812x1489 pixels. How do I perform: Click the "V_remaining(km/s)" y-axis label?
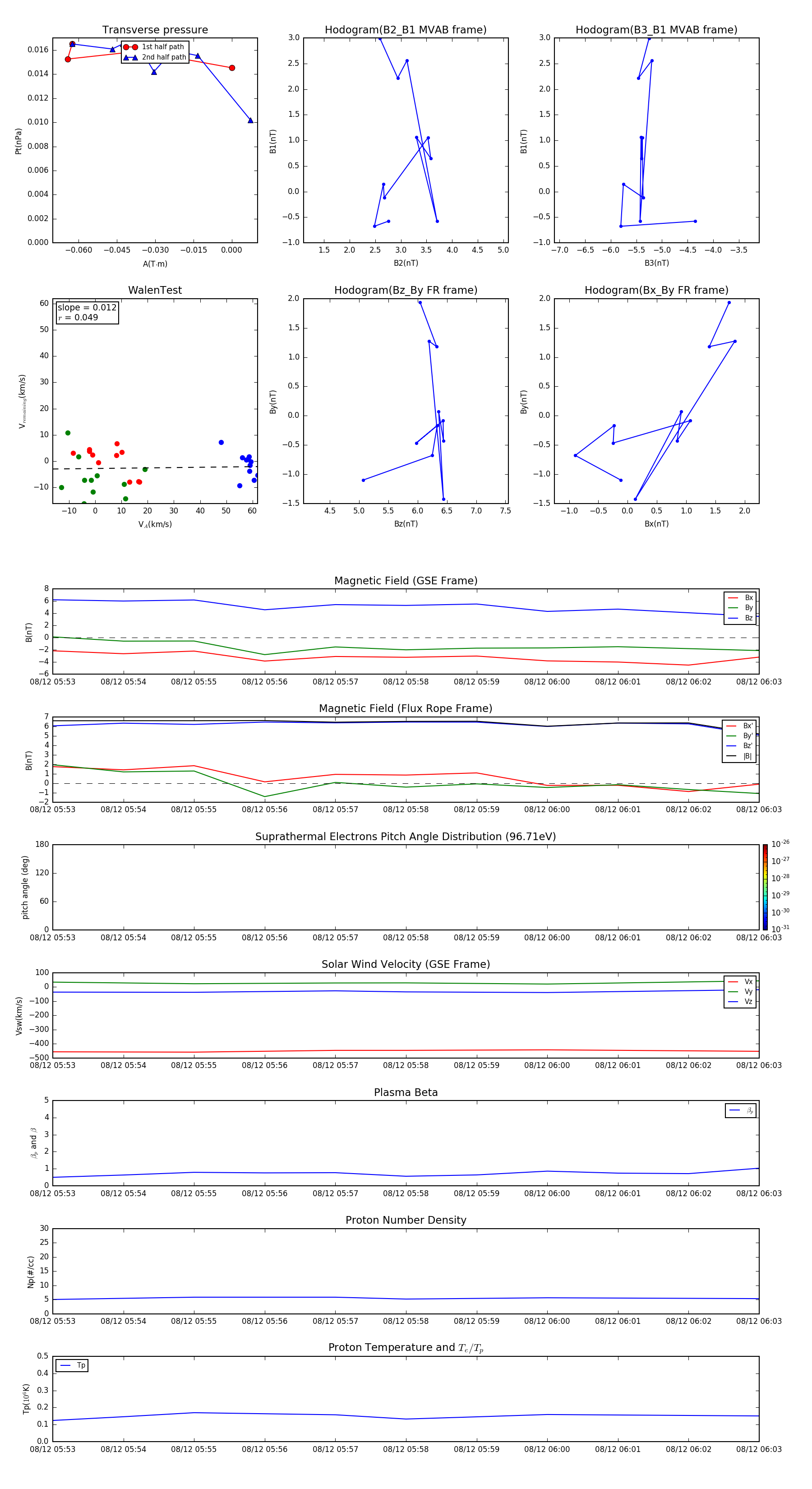point(22,401)
